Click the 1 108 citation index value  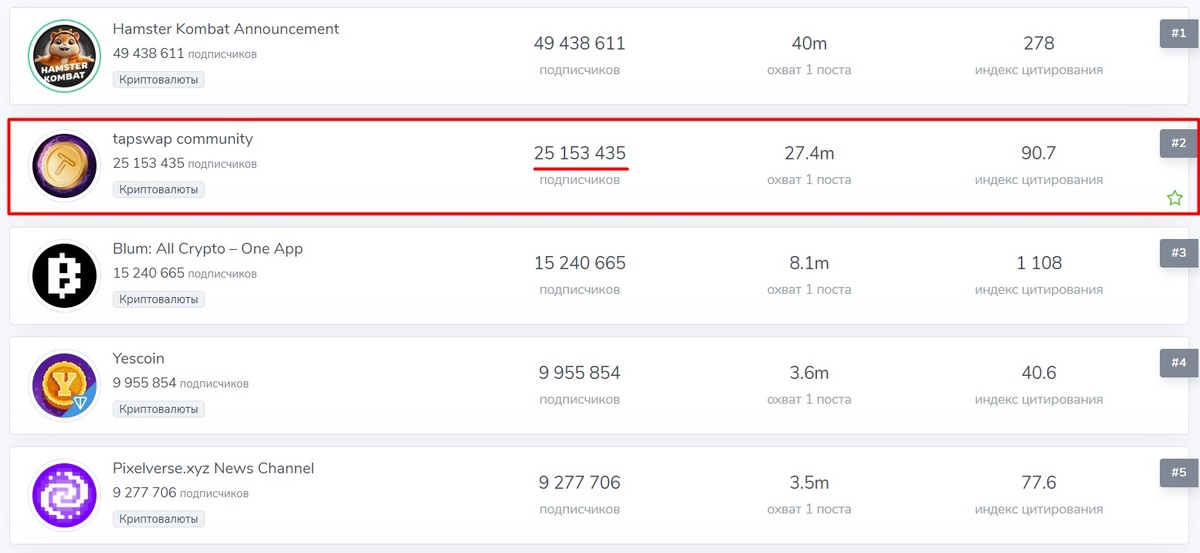[x=1039, y=263]
